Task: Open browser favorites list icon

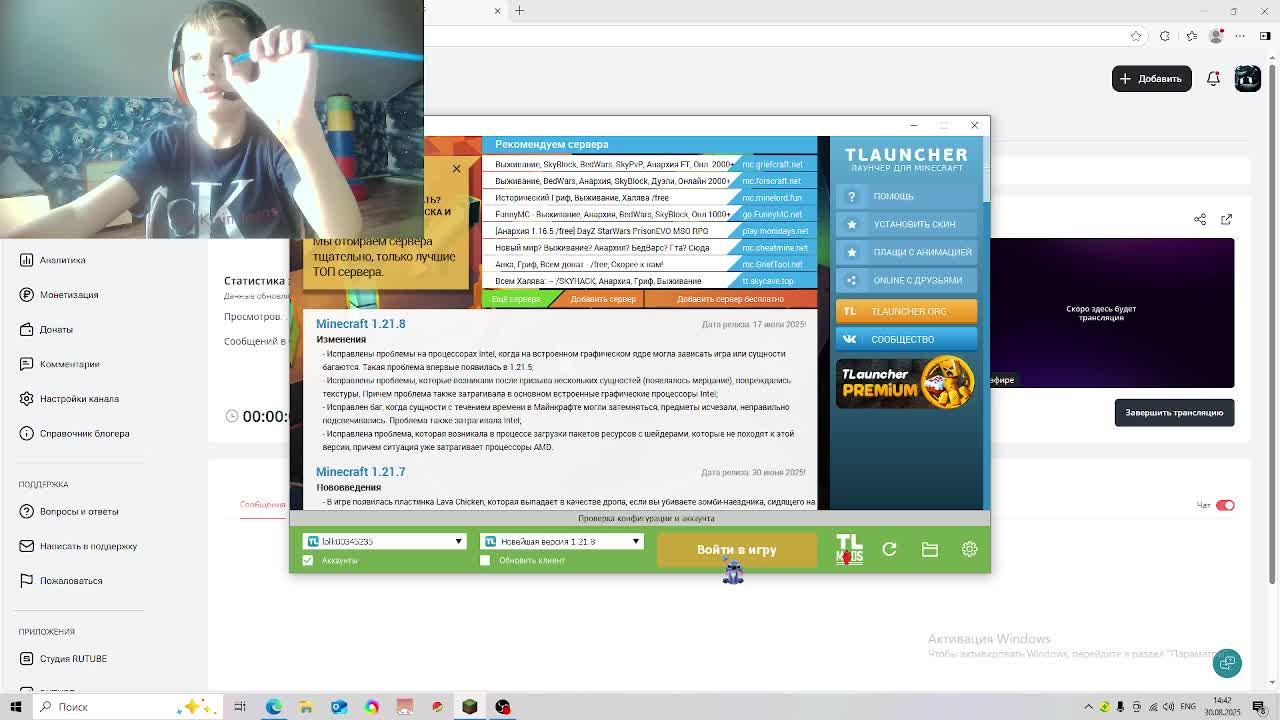Action: tap(1191, 36)
